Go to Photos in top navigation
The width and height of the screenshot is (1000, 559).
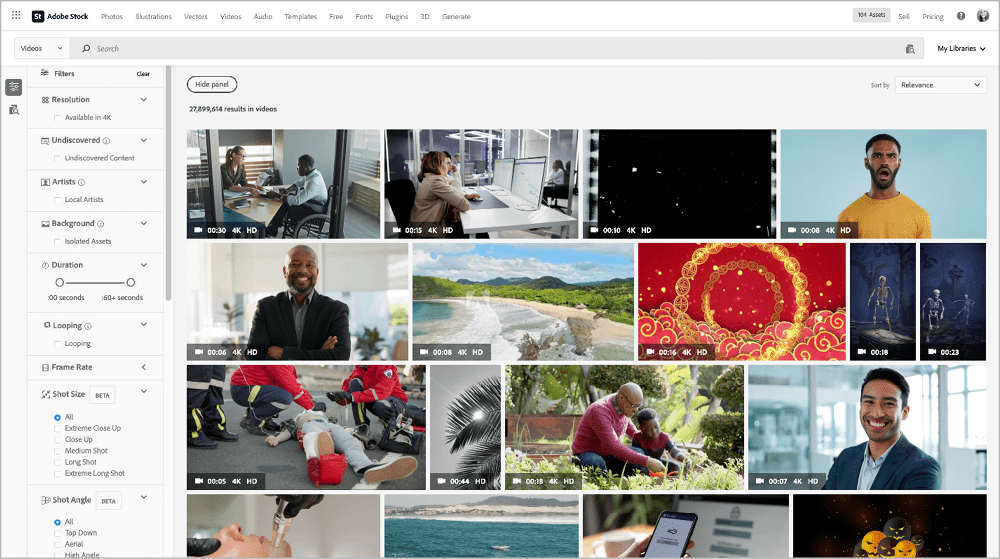[x=112, y=17]
